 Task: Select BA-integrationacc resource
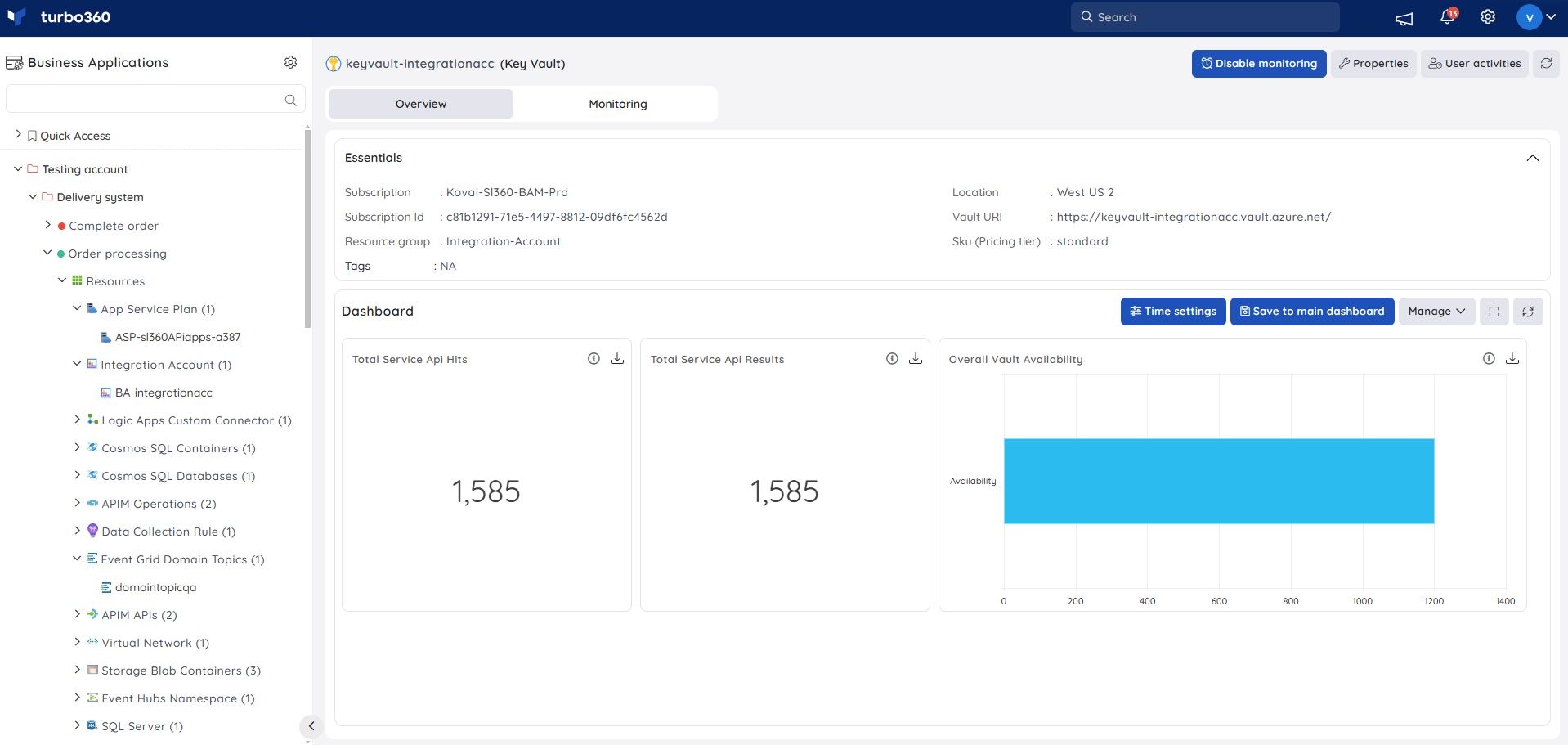[x=164, y=393]
